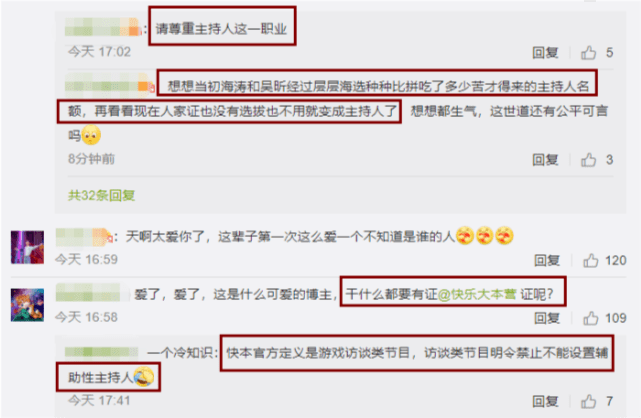Expand the 共32条回复 replies link
641x418 pixels.
101,195
